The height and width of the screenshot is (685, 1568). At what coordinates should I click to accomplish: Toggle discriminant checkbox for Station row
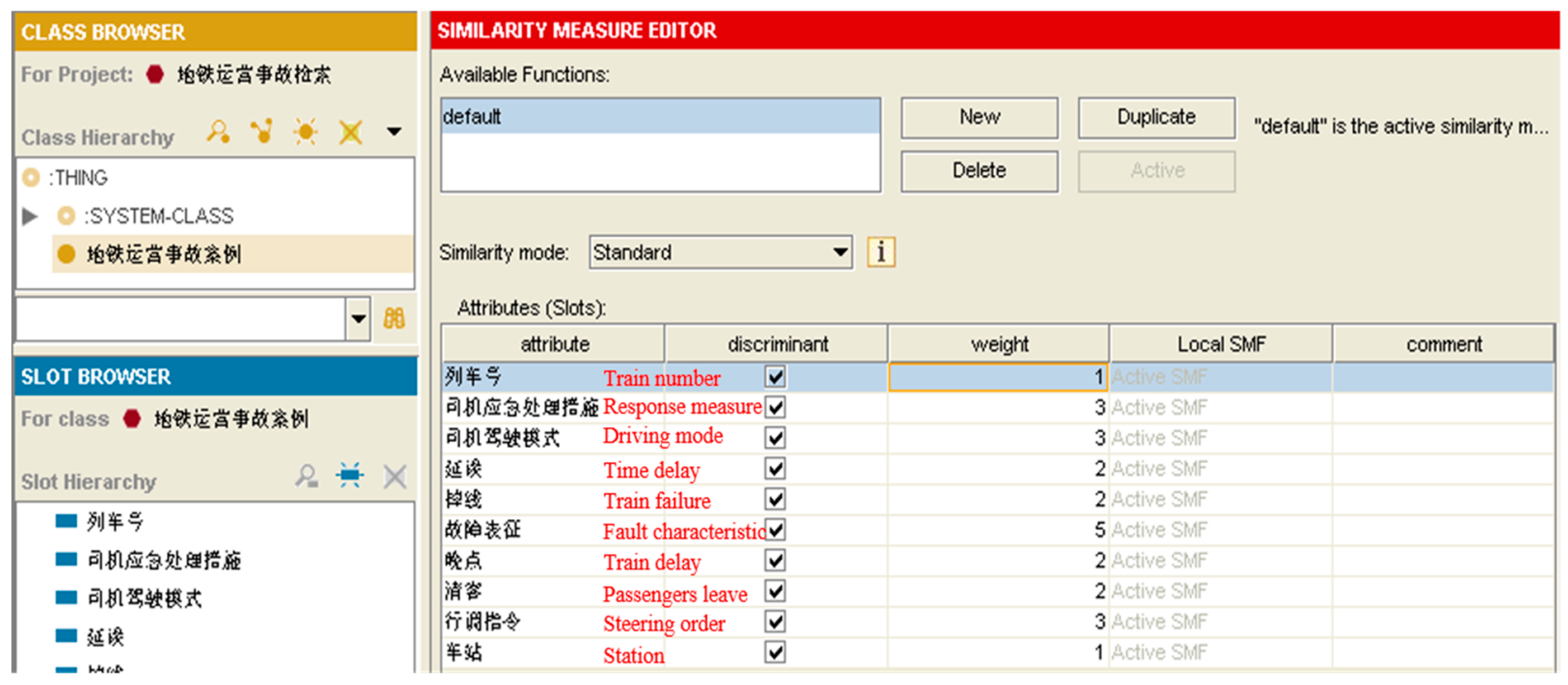(775, 653)
